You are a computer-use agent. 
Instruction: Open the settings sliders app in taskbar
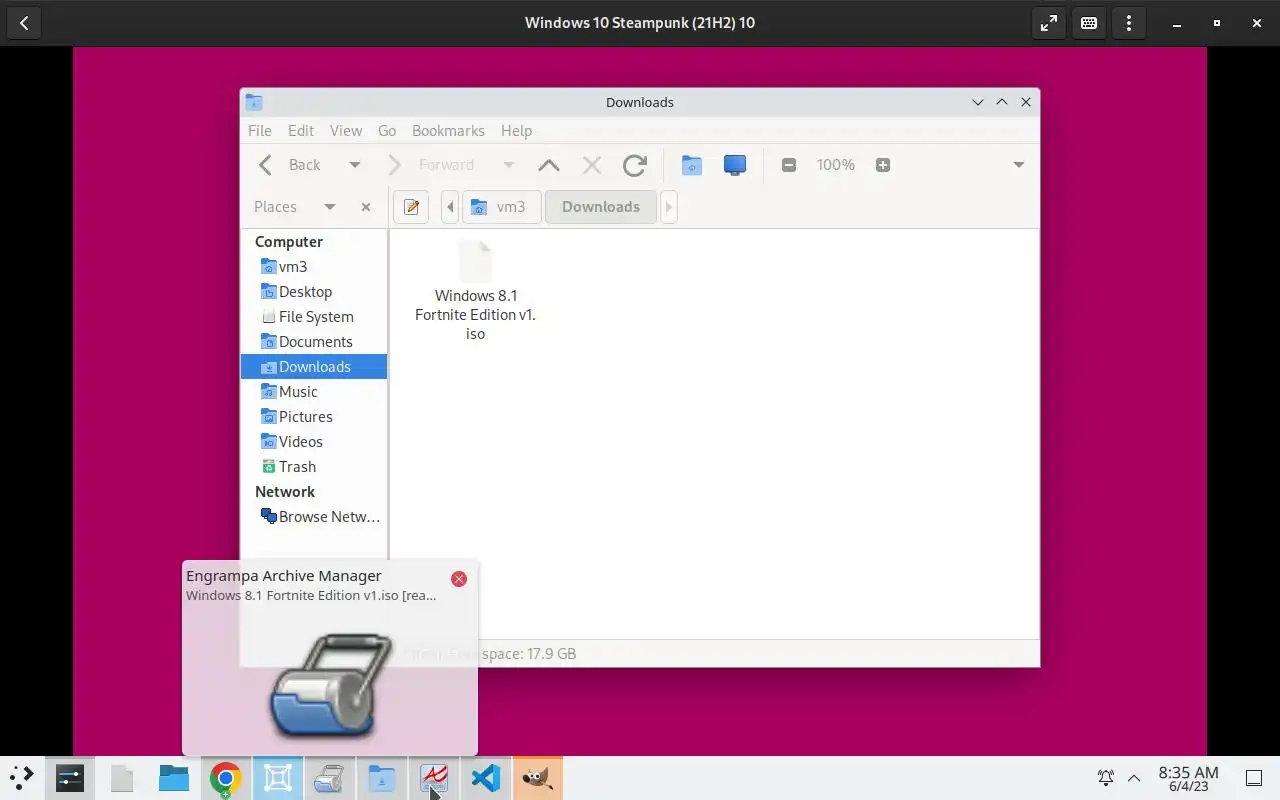(70, 777)
